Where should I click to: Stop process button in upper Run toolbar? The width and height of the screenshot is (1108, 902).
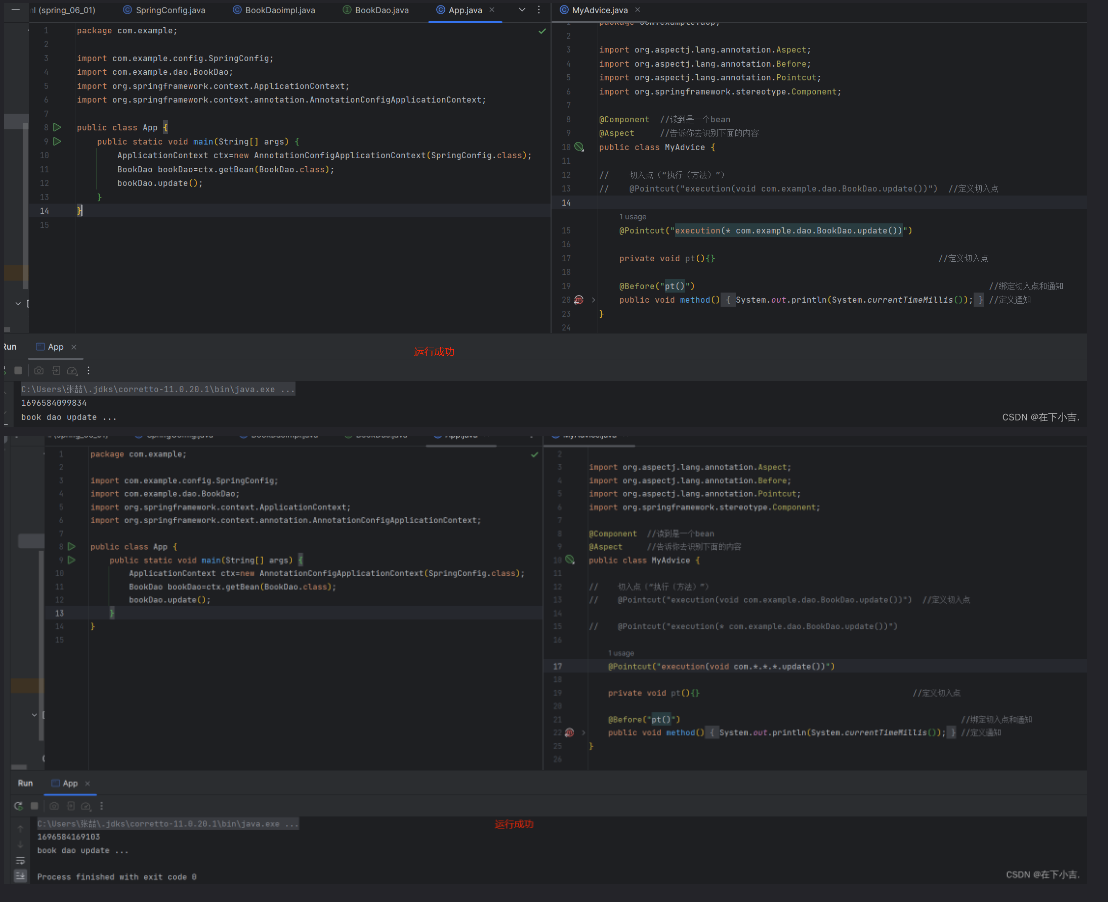point(18,370)
